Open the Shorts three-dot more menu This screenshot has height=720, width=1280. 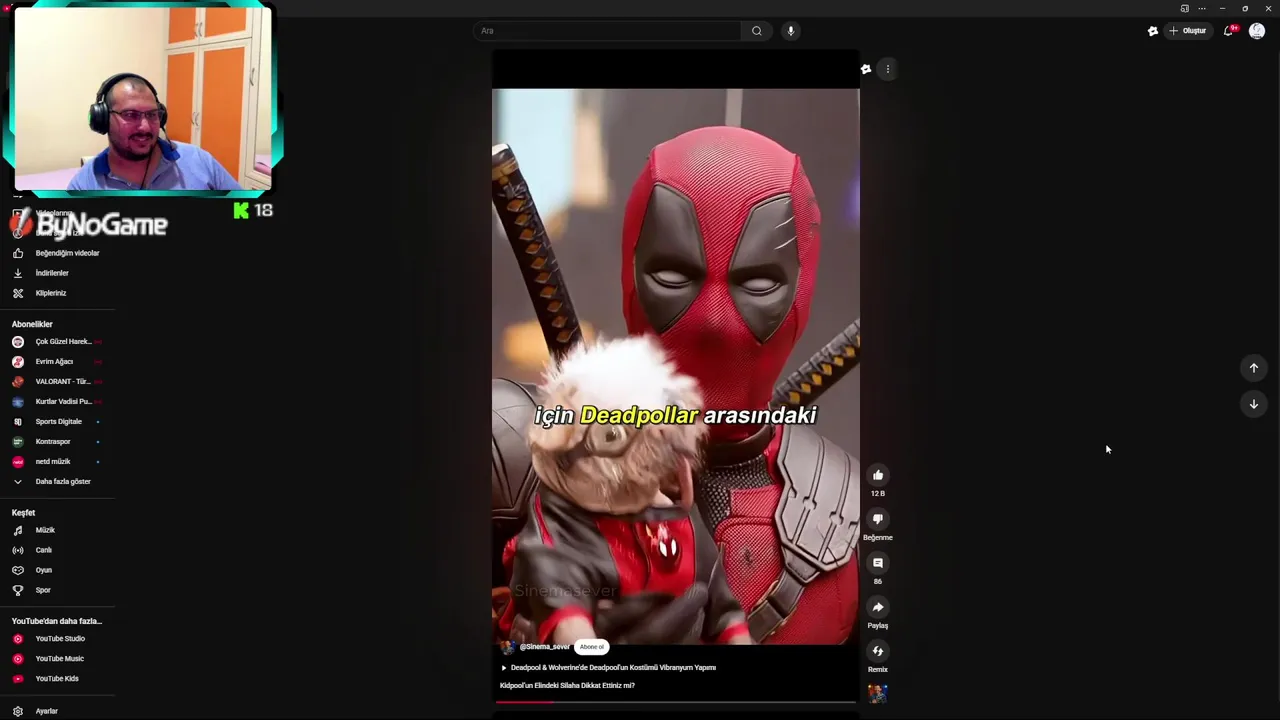coord(888,69)
